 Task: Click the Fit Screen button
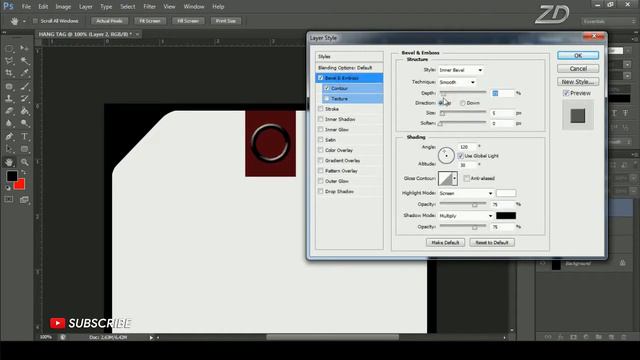[150, 21]
